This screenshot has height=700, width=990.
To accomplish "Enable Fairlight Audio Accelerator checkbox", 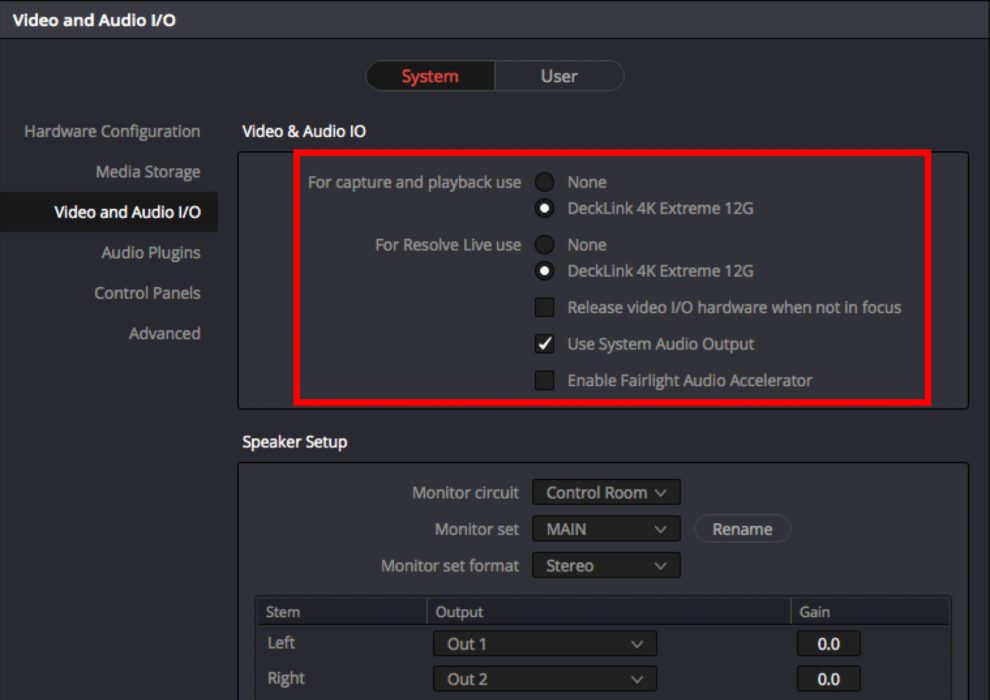I will pyautogui.click(x=544, y=381).
